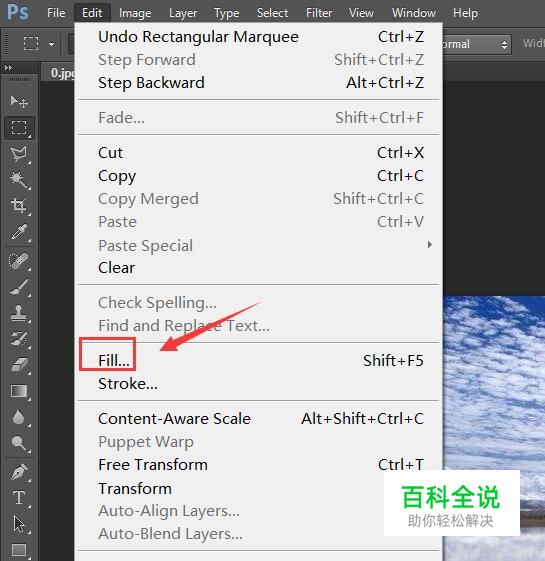Screen dimensions: 545x561
Task: Expand the toolbox double-arrow toggle
Action: (x=8, y=68)
